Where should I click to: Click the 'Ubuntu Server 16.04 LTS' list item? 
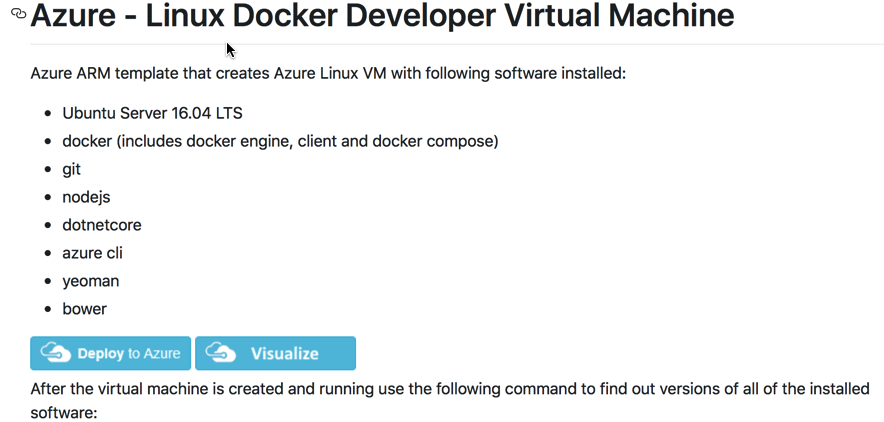[x=152, y=113]
